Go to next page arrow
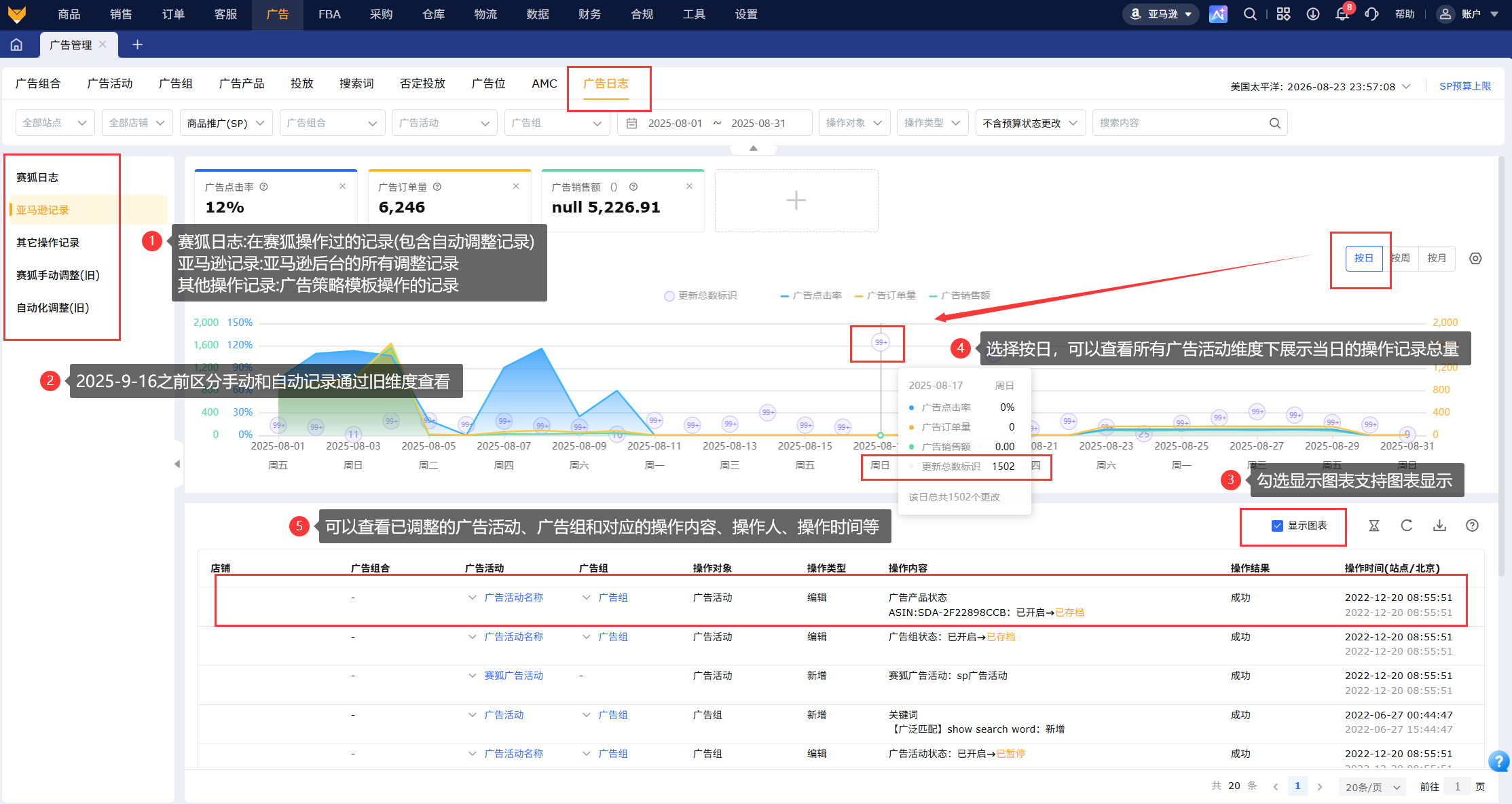Screen dimensions: 1512x804 pos(1320,786)
